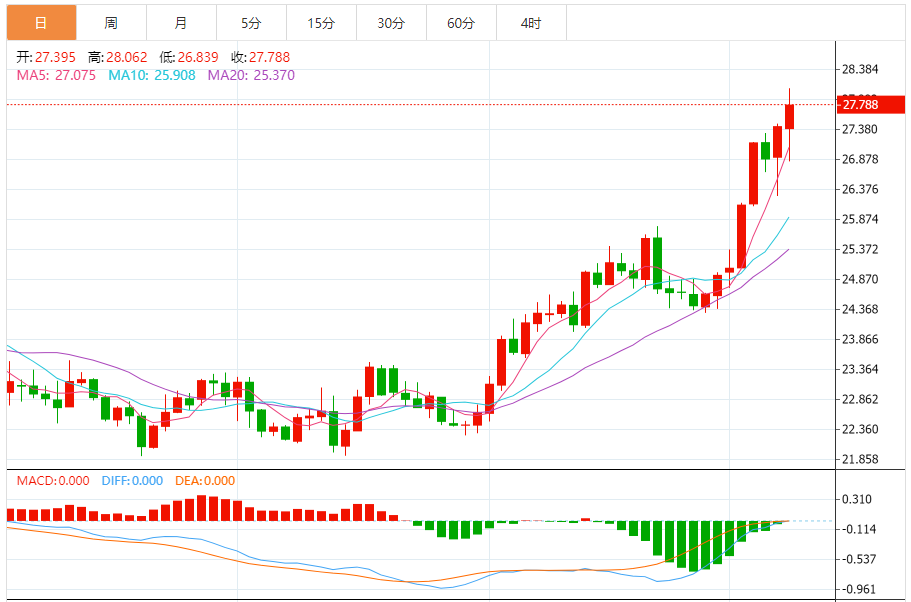The image size is (911, 602).
Task: Click the 22.360 price axis label
Action: pos(860,429)
